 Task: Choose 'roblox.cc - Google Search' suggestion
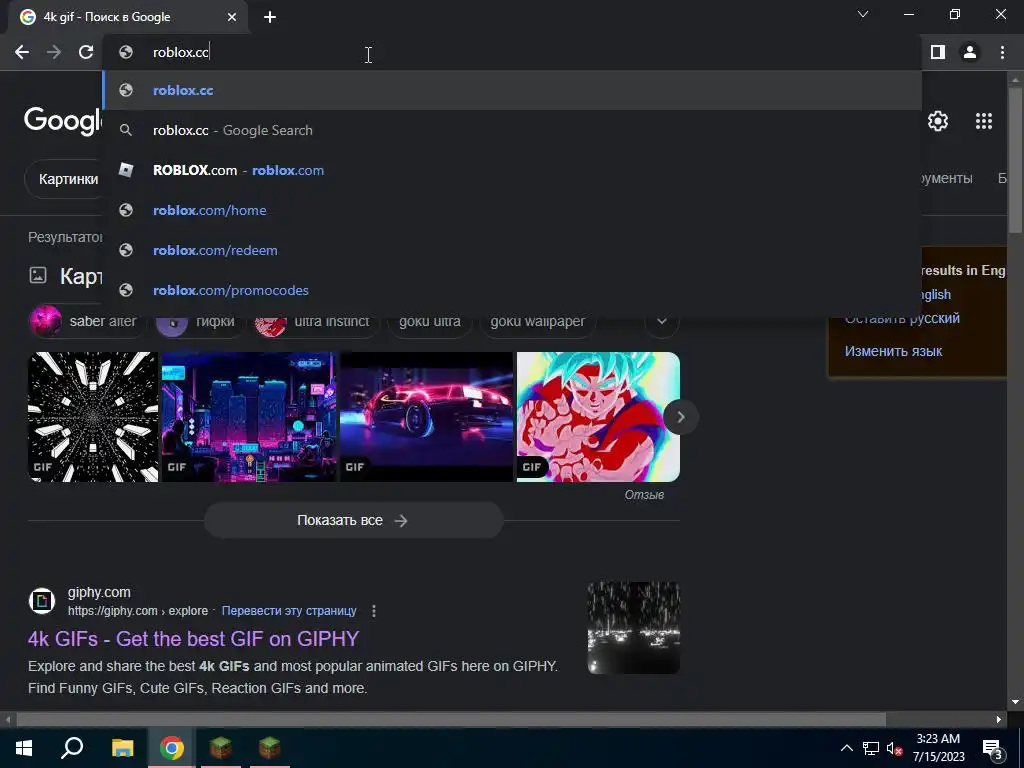[x=512, y=131]
